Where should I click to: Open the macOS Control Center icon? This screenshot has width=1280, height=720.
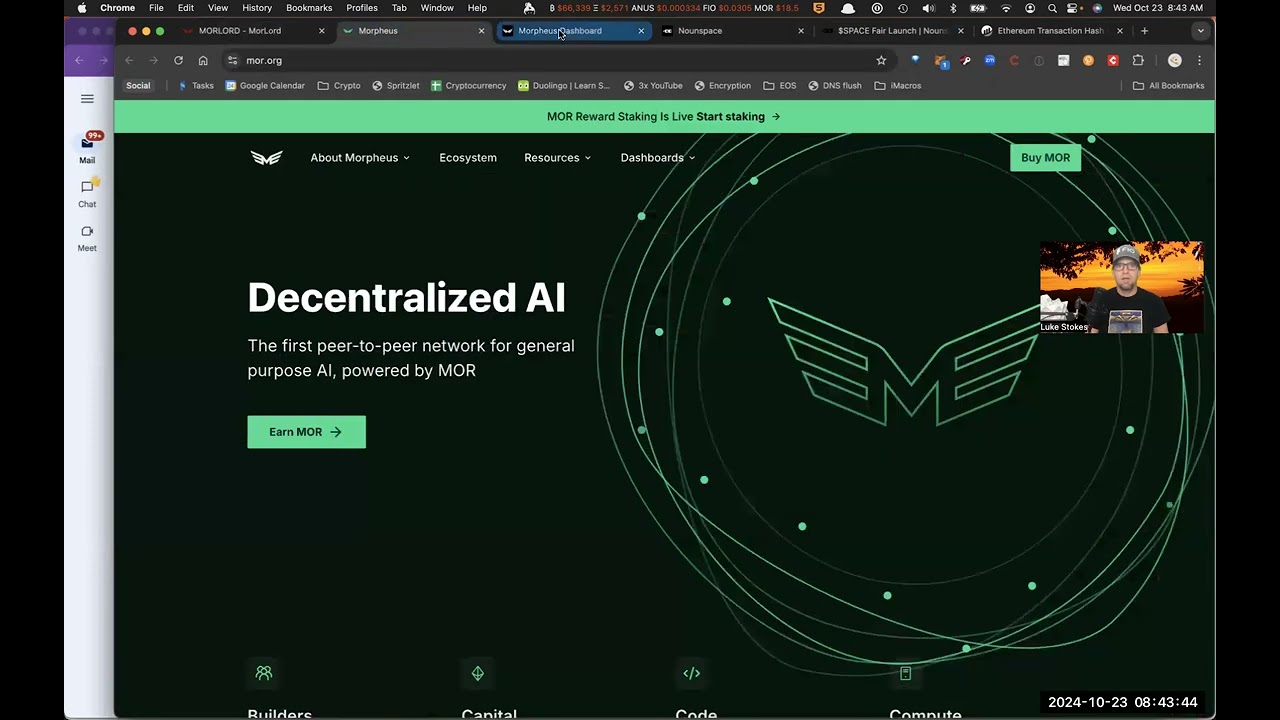(x=1071, y=8)
